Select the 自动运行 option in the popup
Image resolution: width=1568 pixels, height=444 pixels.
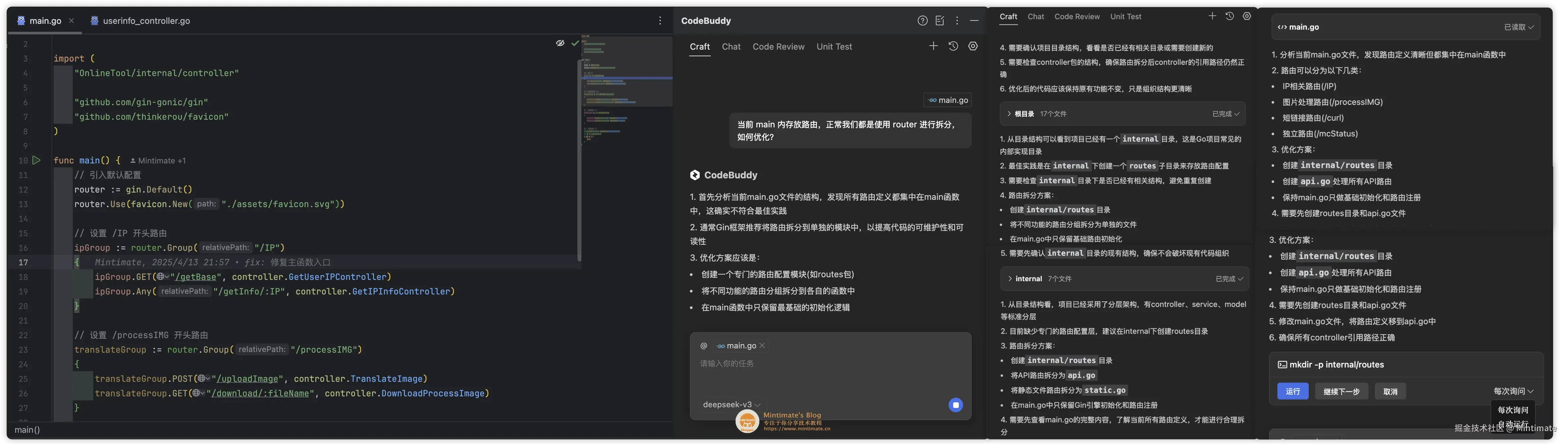pos(1513,424)
